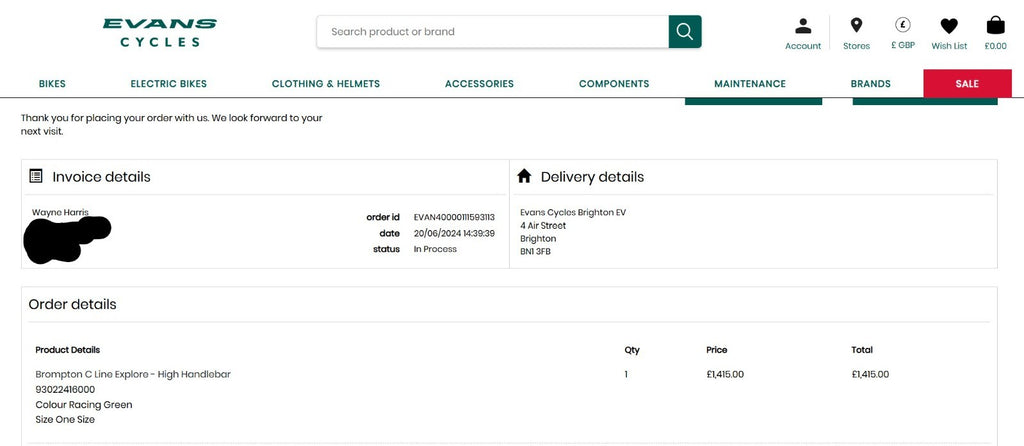Focus the Search product or brand field
This screenshot has width=1024, height=446.
[492, 31]
